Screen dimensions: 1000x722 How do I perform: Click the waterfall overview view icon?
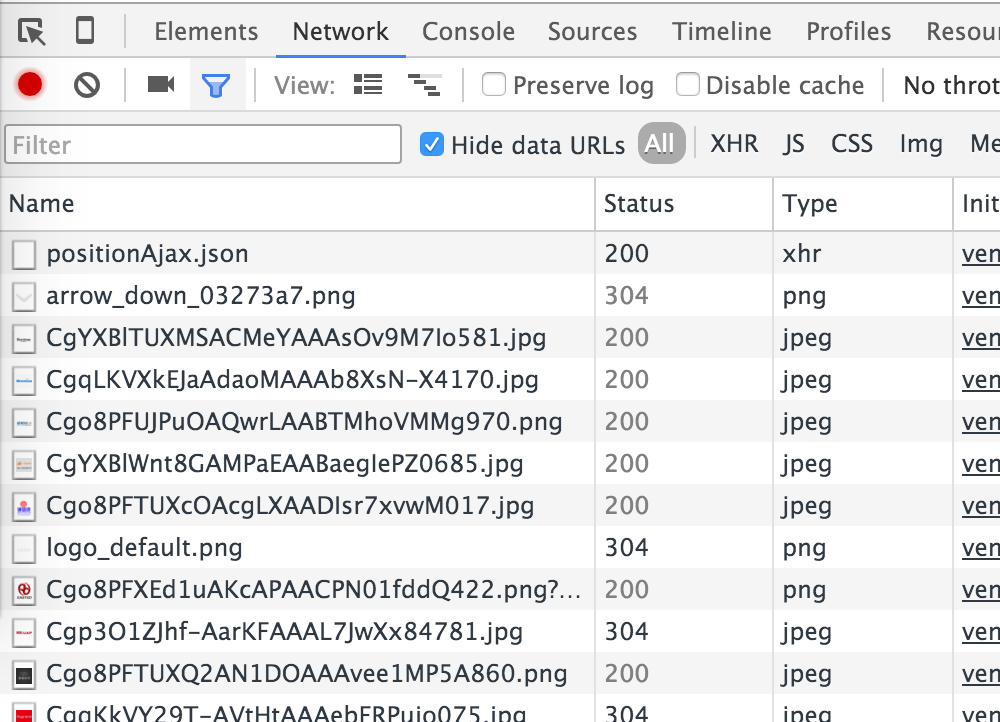(424, 85)
